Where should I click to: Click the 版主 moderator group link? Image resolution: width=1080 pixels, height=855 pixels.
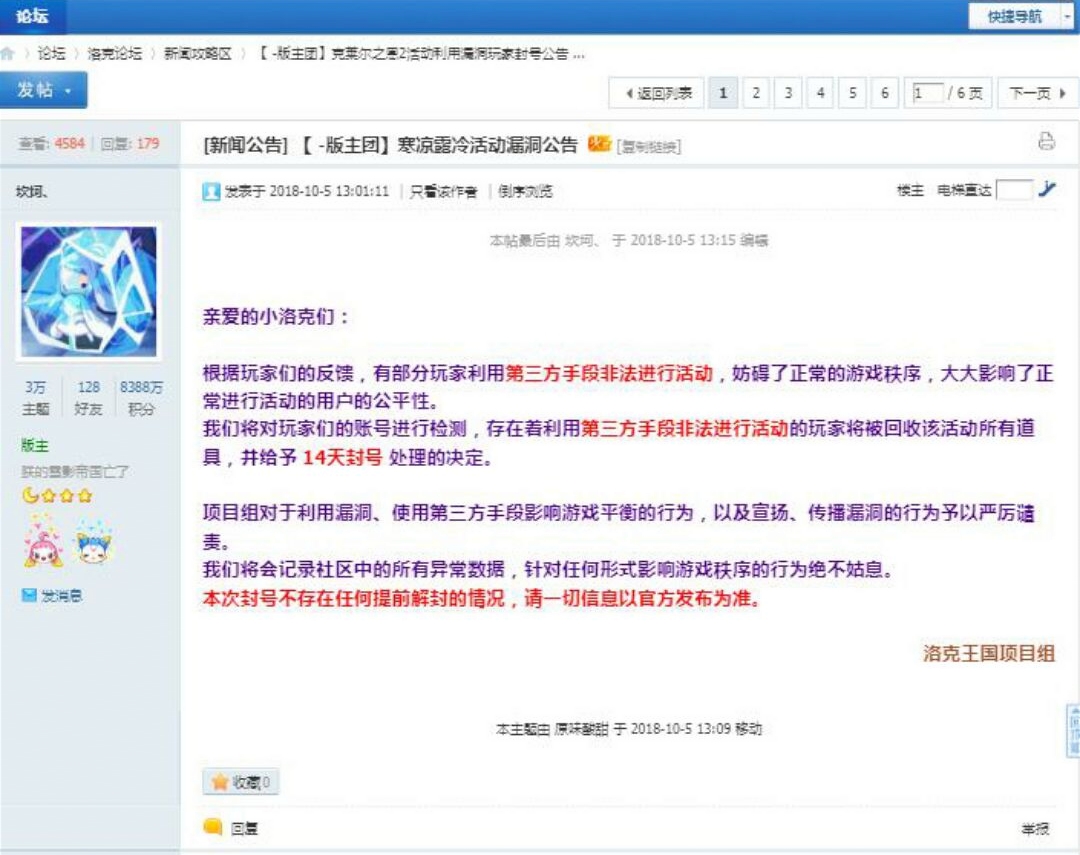[35, 445]
